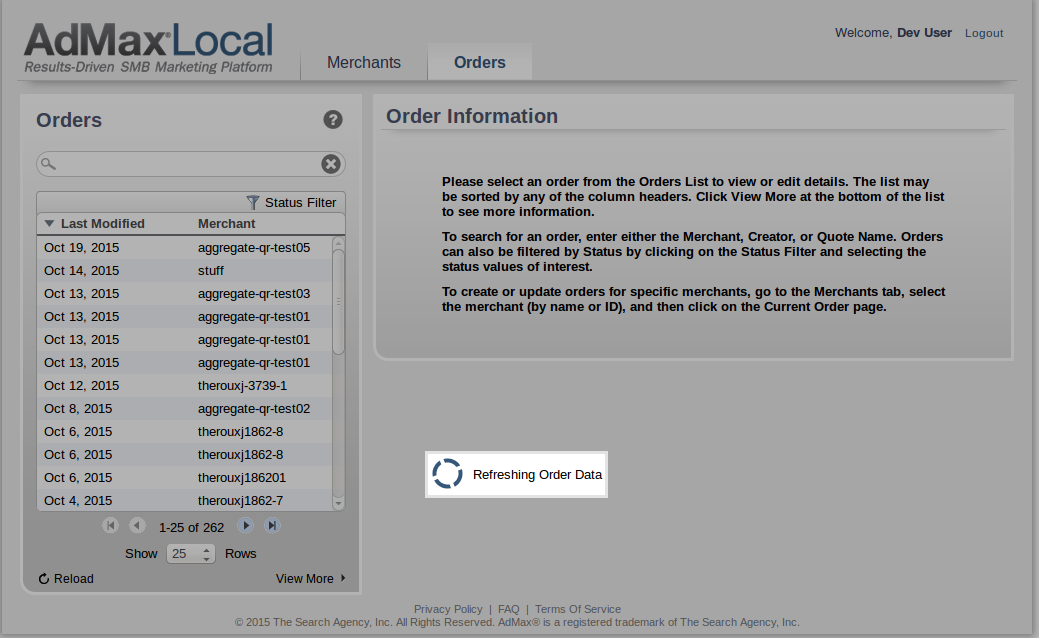The width and height of the screenshot is (1039, 638).
Task: Open the Terms Of Service link
Action: coord(578,609)
